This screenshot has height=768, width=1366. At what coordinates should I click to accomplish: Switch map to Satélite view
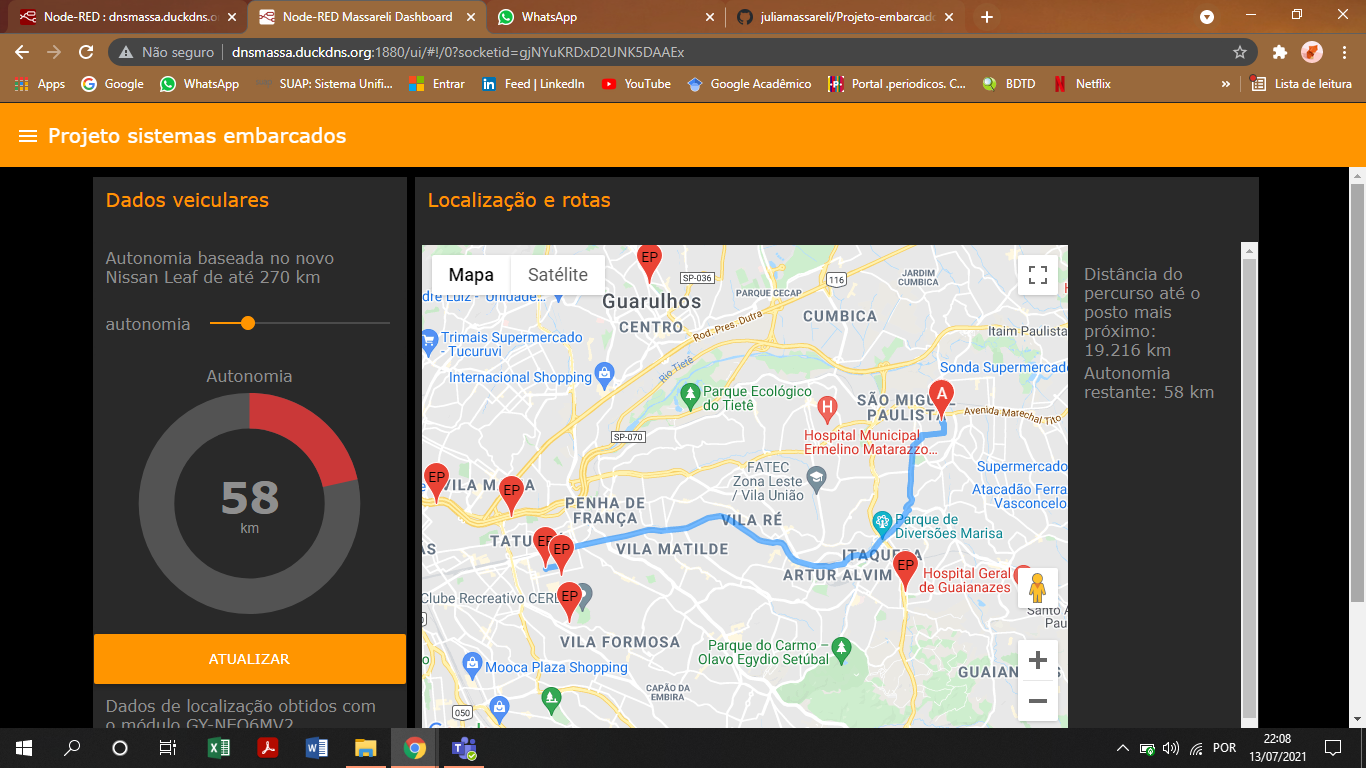tap(558, 275)
